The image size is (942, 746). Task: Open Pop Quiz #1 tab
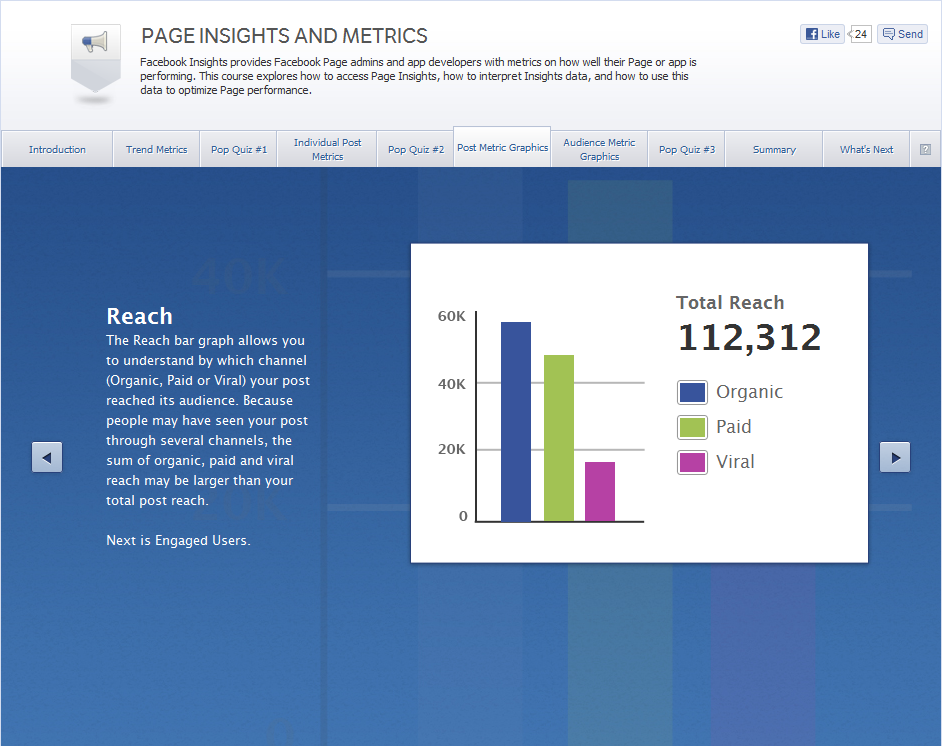239,150
